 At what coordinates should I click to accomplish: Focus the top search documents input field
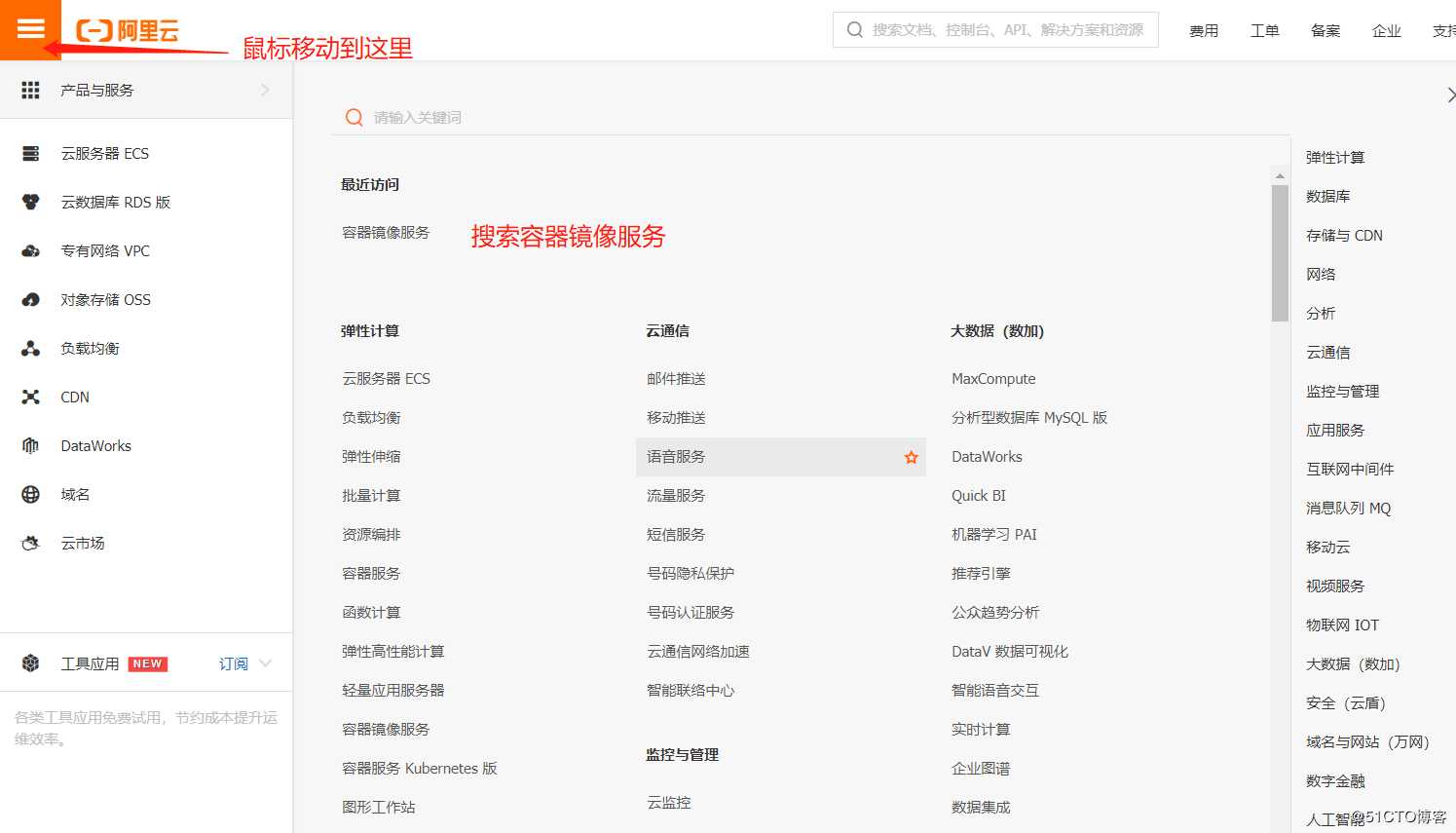pyautogui.click(x=995, y=30)
